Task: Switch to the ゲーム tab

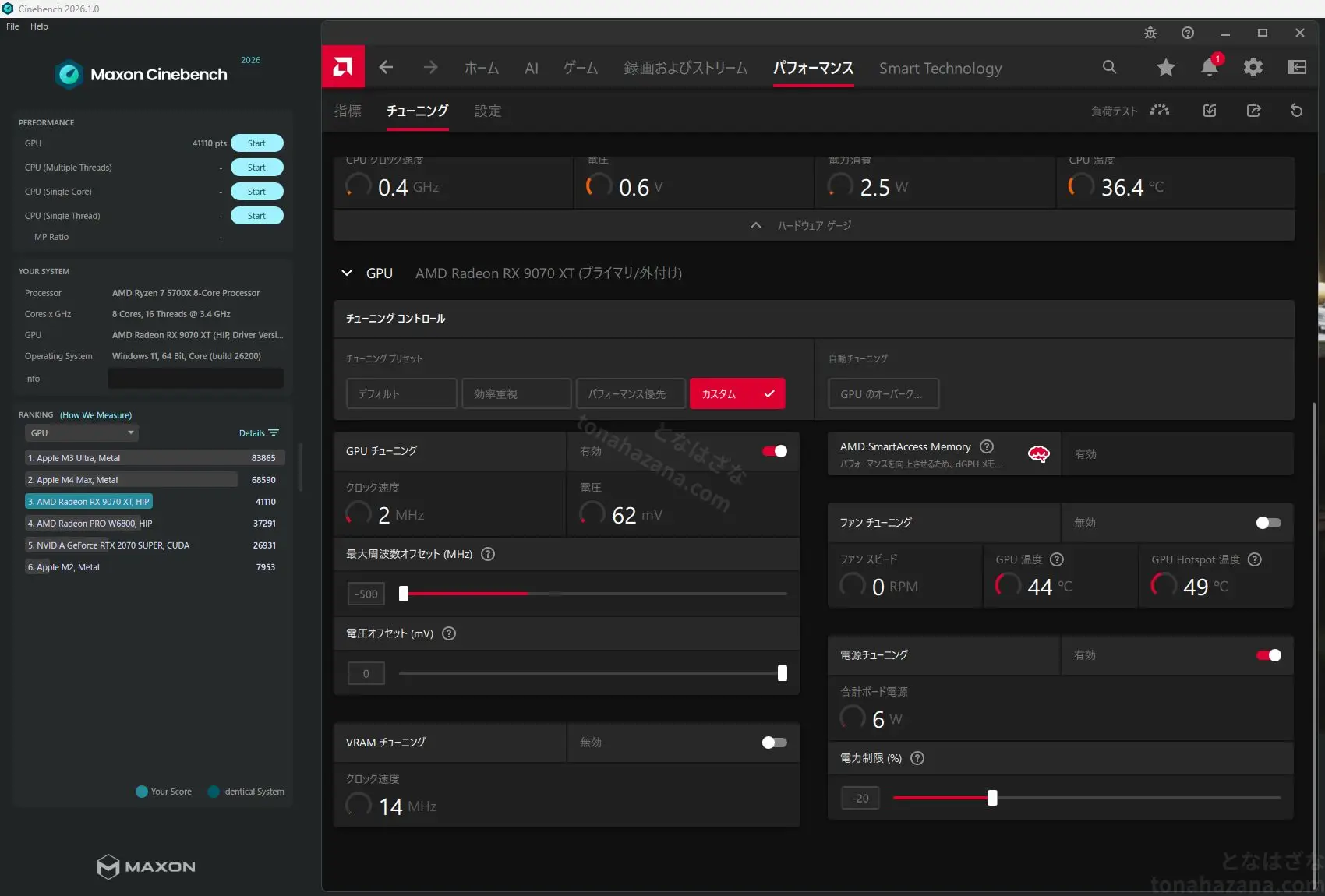Action: (581, 68)
